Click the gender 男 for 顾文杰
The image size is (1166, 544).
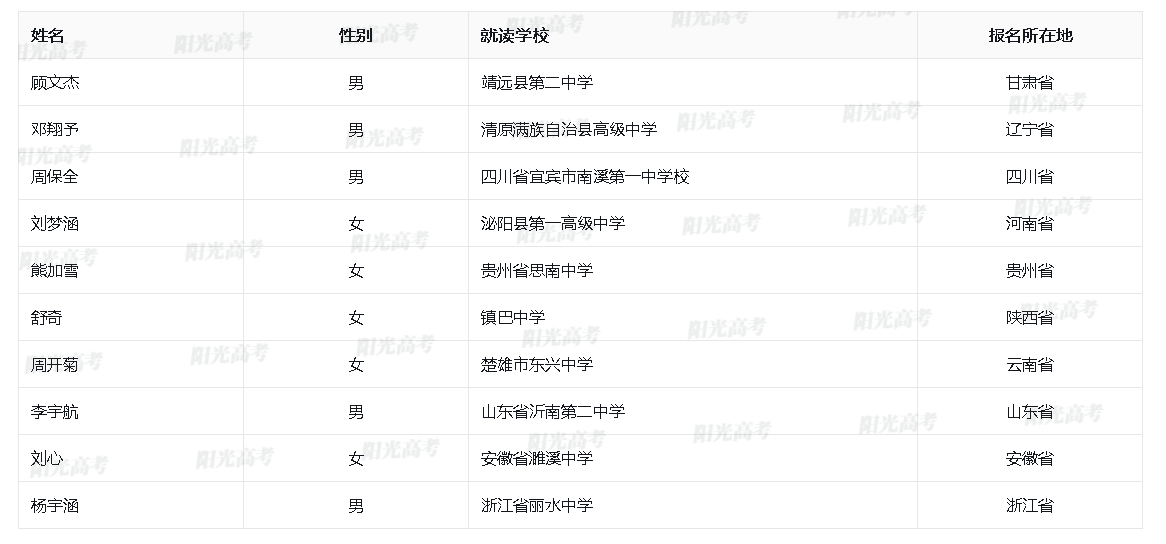pyautogui.click(x=356, y=82)
